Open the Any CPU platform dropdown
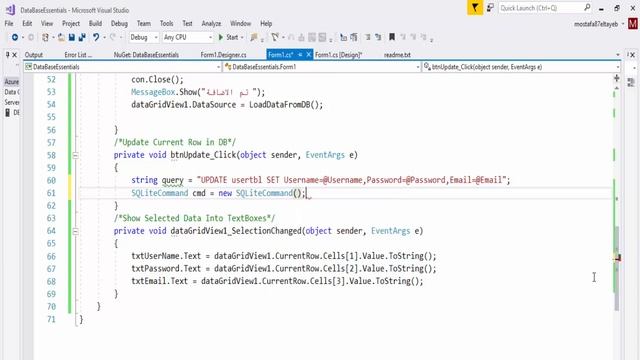The image size is (640, 360). coord(188,37)
